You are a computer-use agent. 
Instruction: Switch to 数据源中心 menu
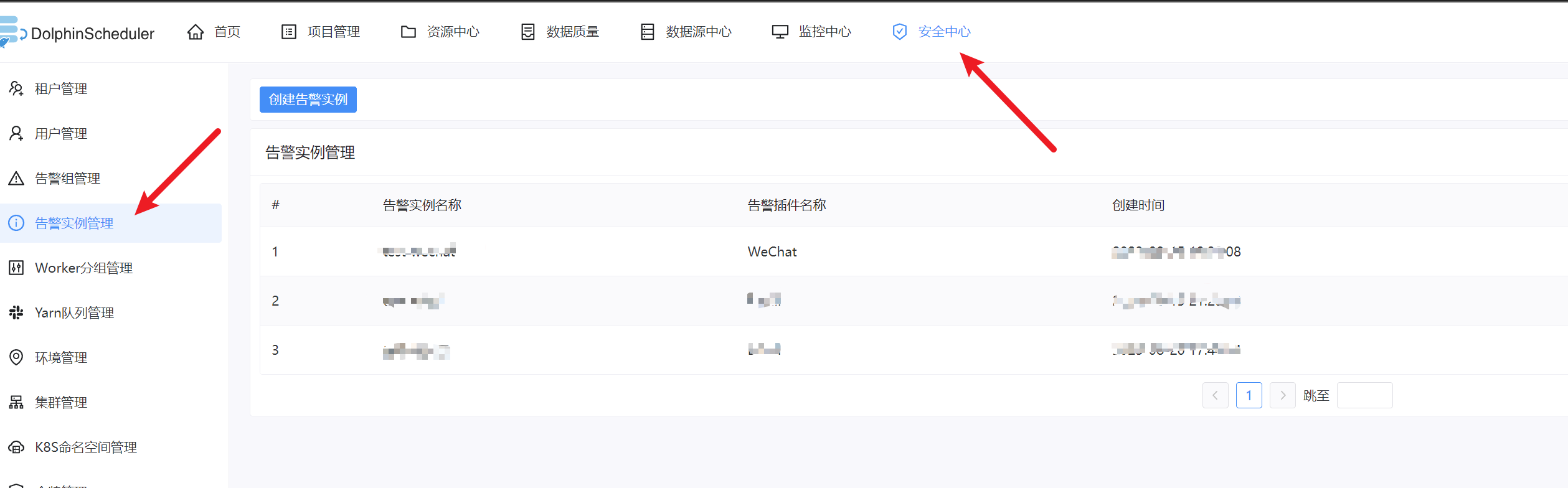point(699,32)
